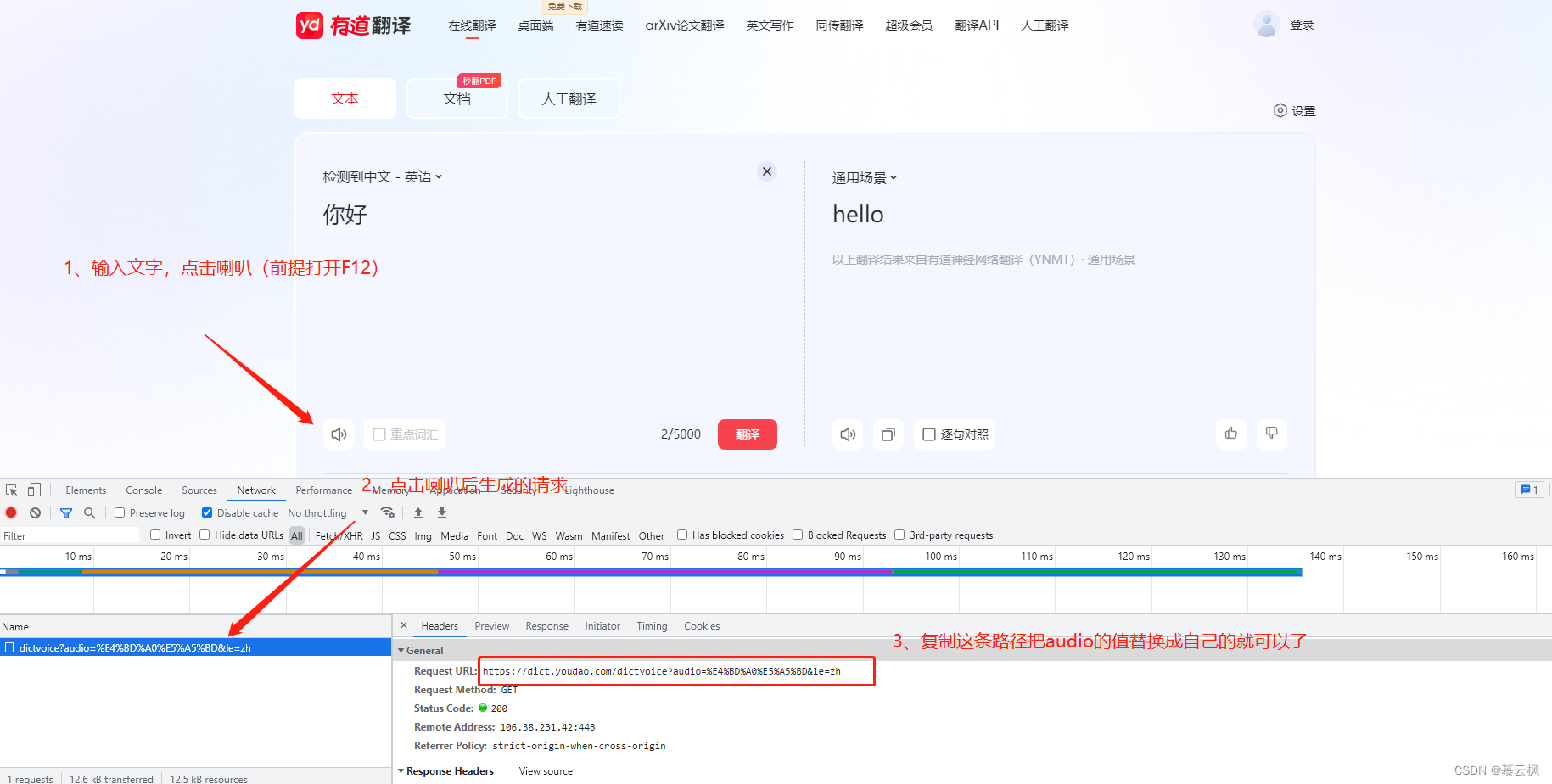The width and height of the screenshot is (1552, 784).
Task: Switch to 文档 tab
Action: coord(457,98)
